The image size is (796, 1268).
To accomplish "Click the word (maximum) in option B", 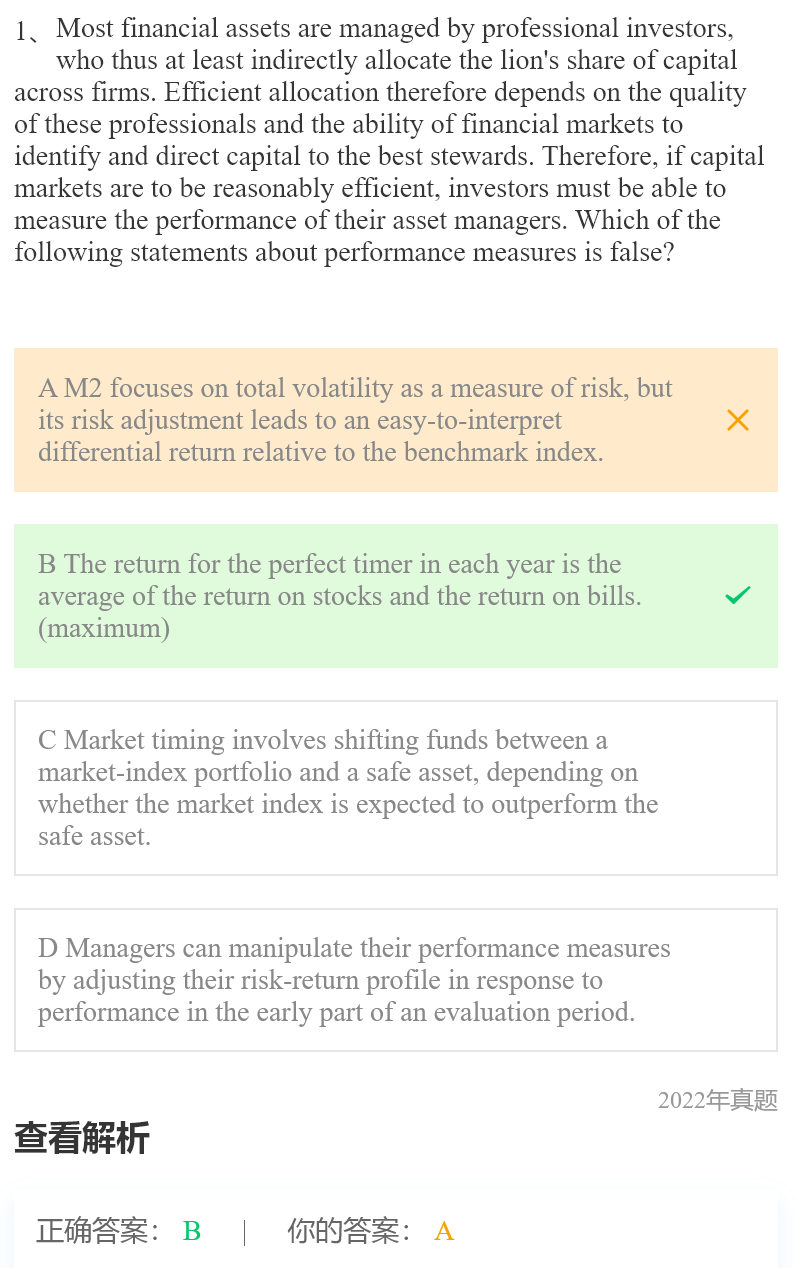I will [104, 628].
